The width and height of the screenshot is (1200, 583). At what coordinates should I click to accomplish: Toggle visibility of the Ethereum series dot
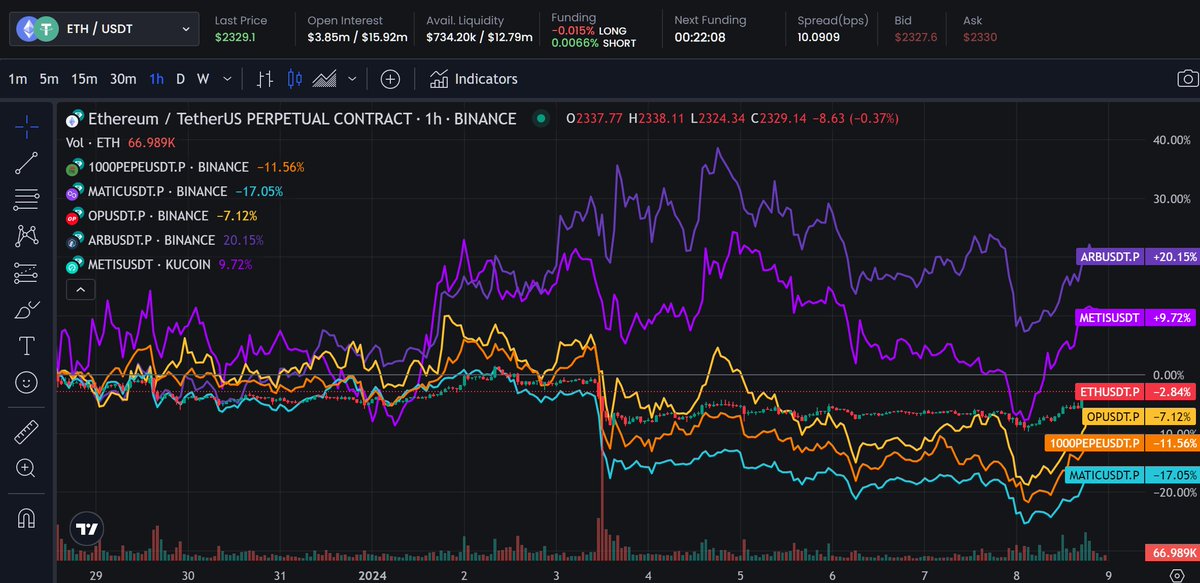[541, 118]
